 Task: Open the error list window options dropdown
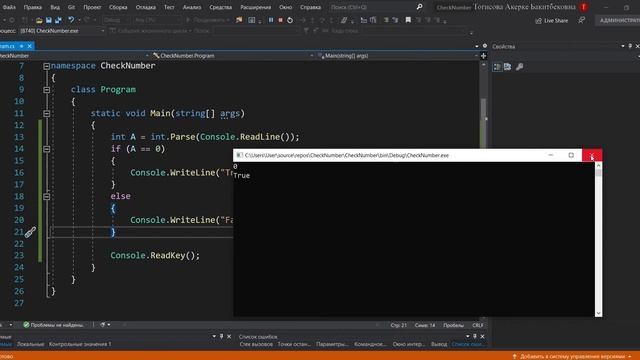tap(468, 336)
